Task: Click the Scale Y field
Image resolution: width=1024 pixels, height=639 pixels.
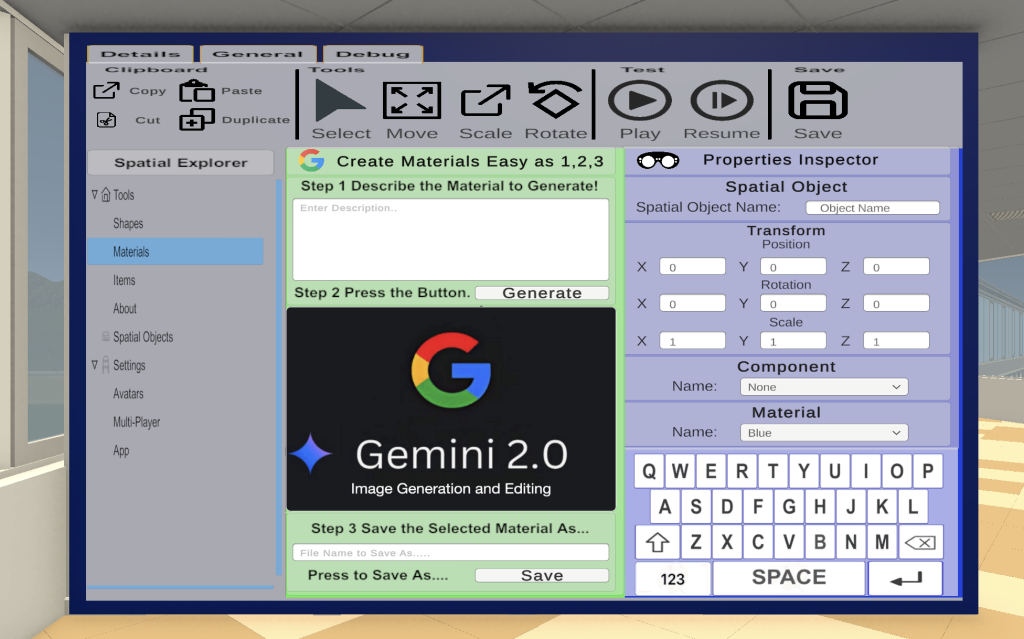Action: tap(793, 340)
